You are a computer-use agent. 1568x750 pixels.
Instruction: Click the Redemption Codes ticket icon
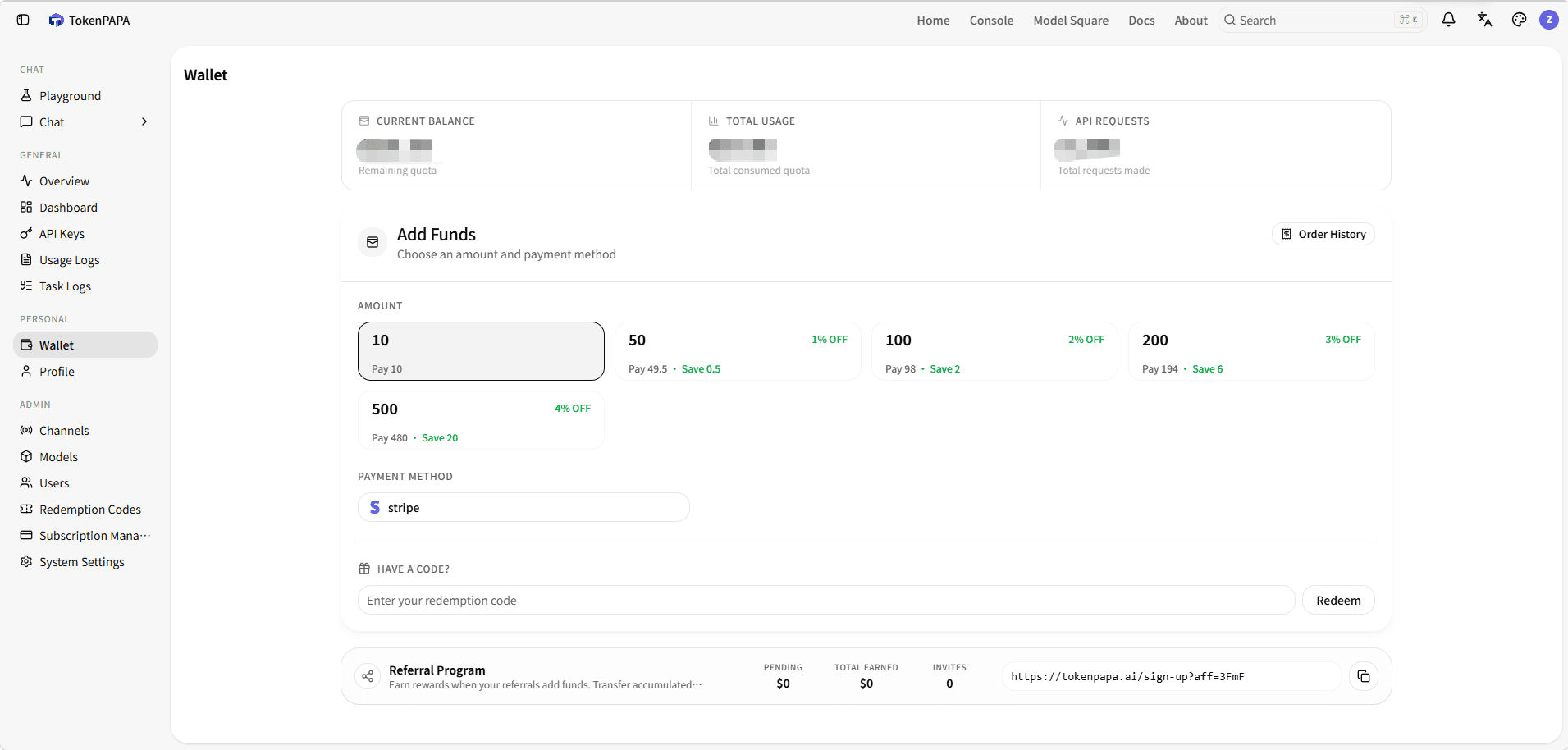(x=26, y=509)
